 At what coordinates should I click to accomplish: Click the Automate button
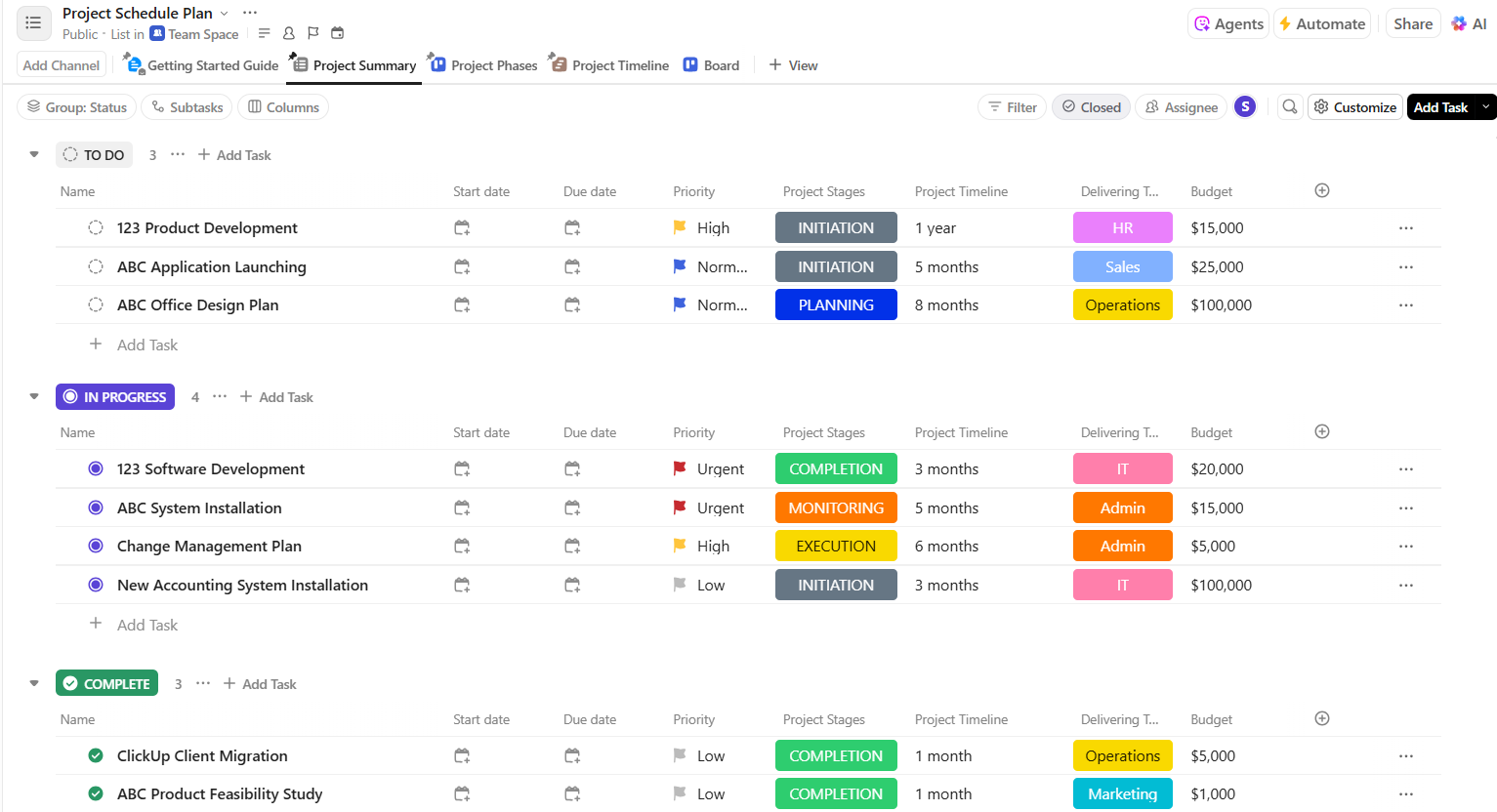[1323, 24]
